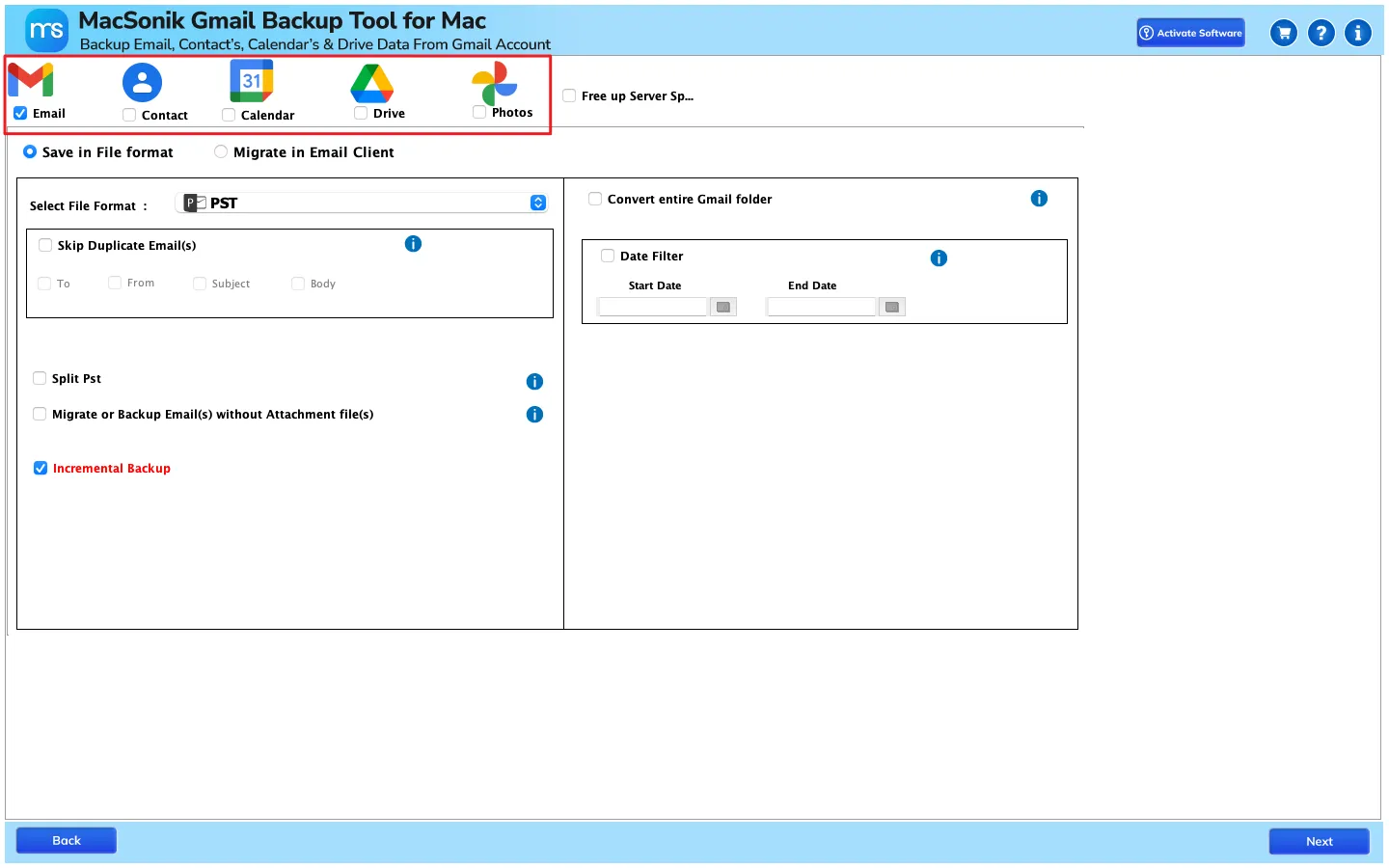
Task: Click the Back button
Action: [67, 841]
